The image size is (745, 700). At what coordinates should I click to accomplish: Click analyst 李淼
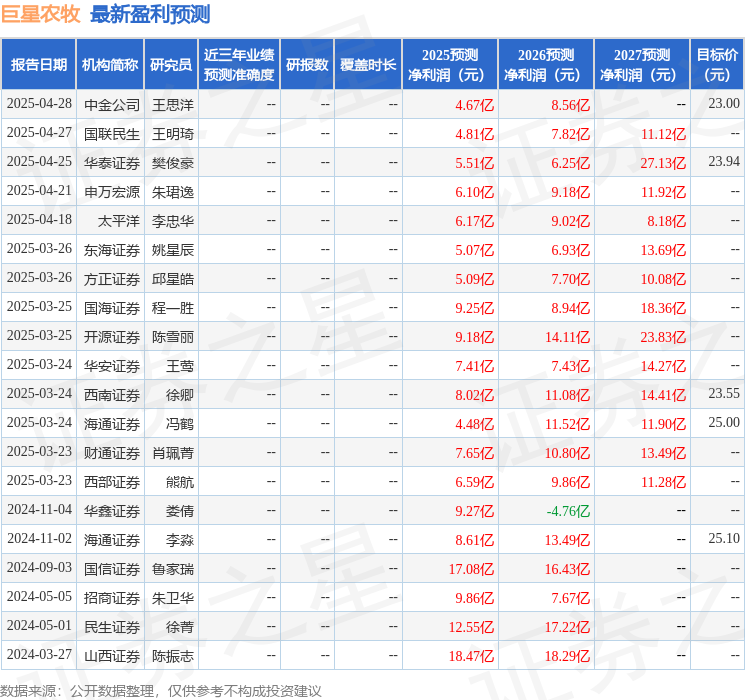[180, 540]
